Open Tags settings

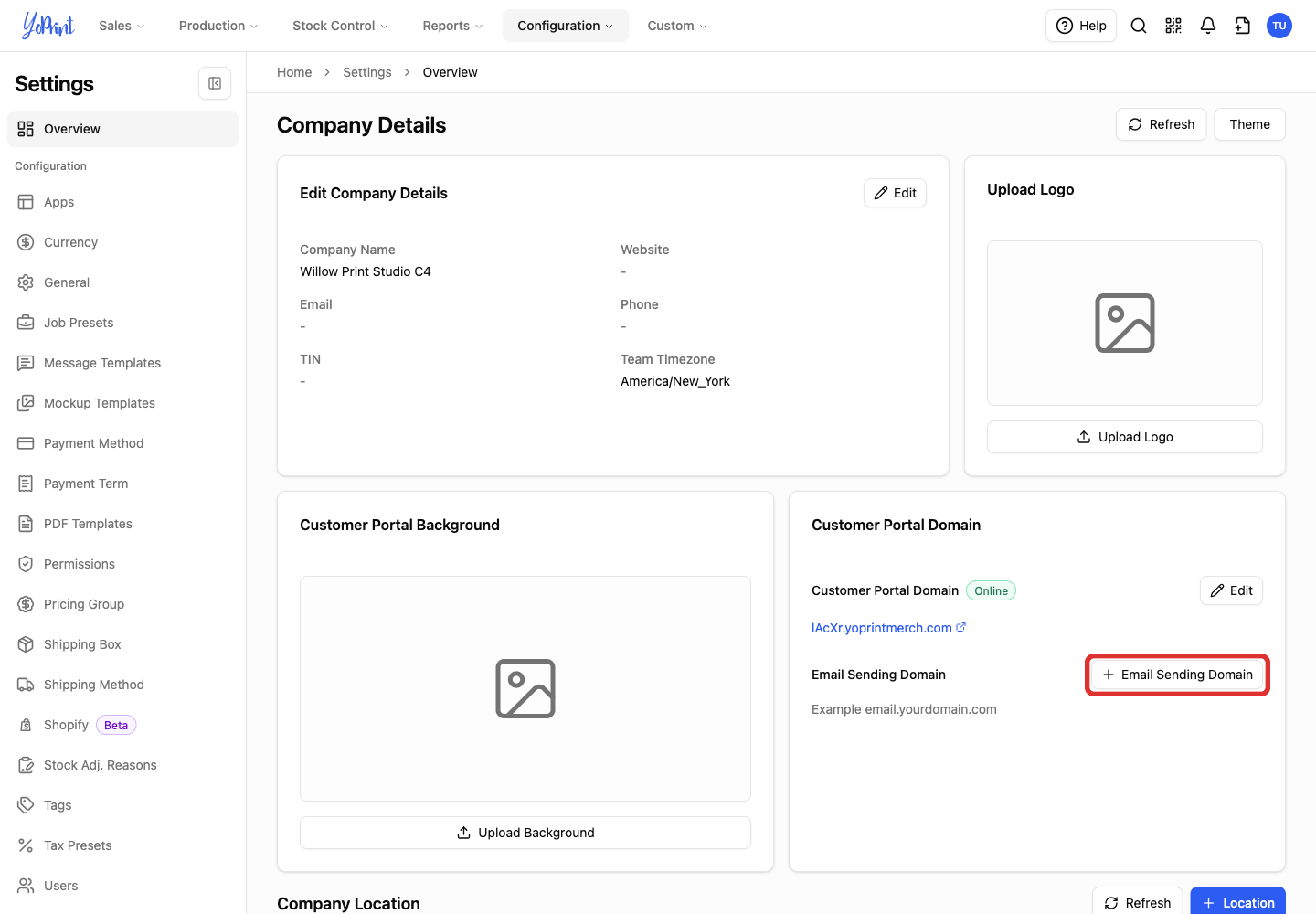pos(122,805)
